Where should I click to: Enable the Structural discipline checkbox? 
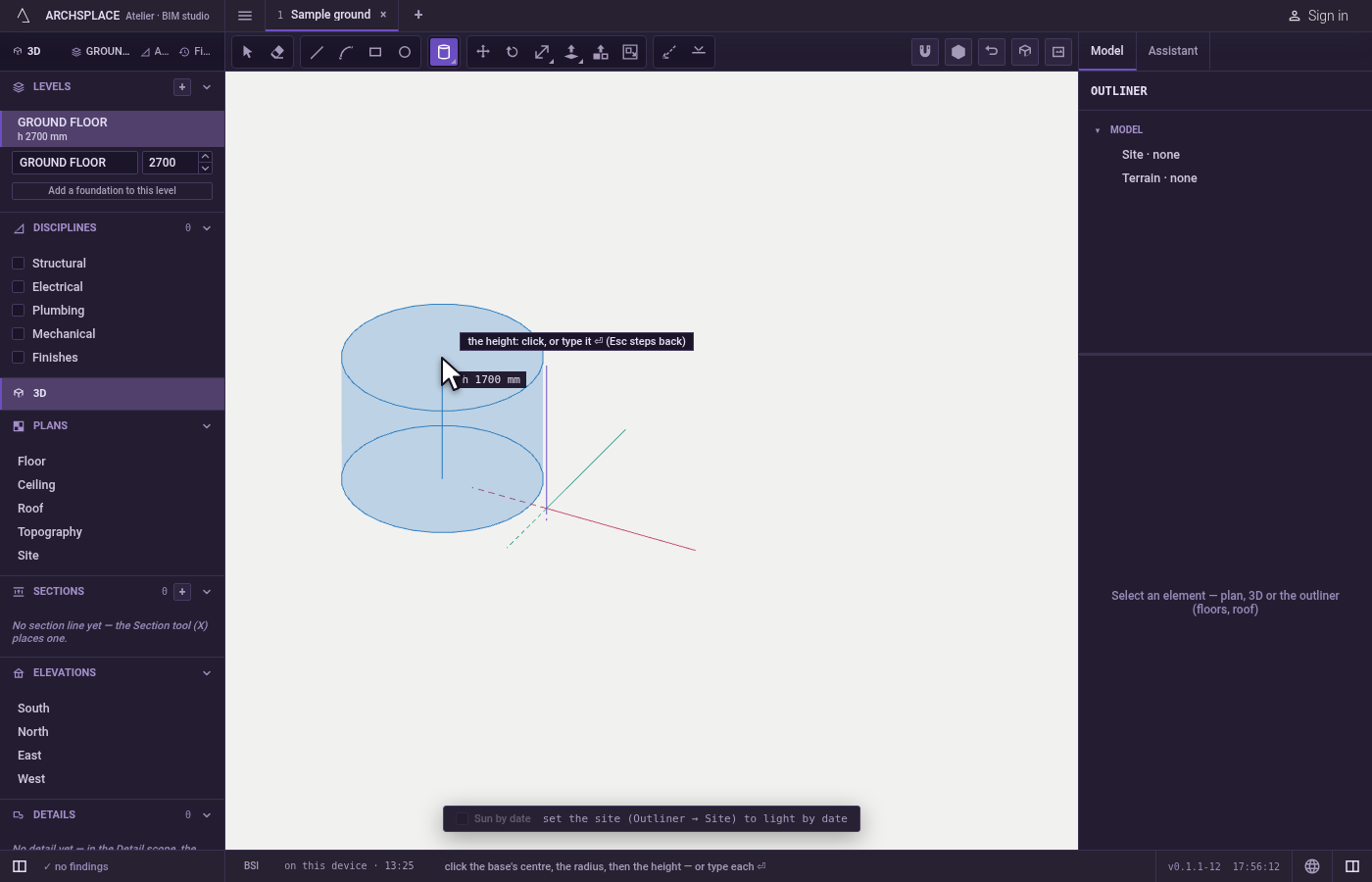[18, 264]
